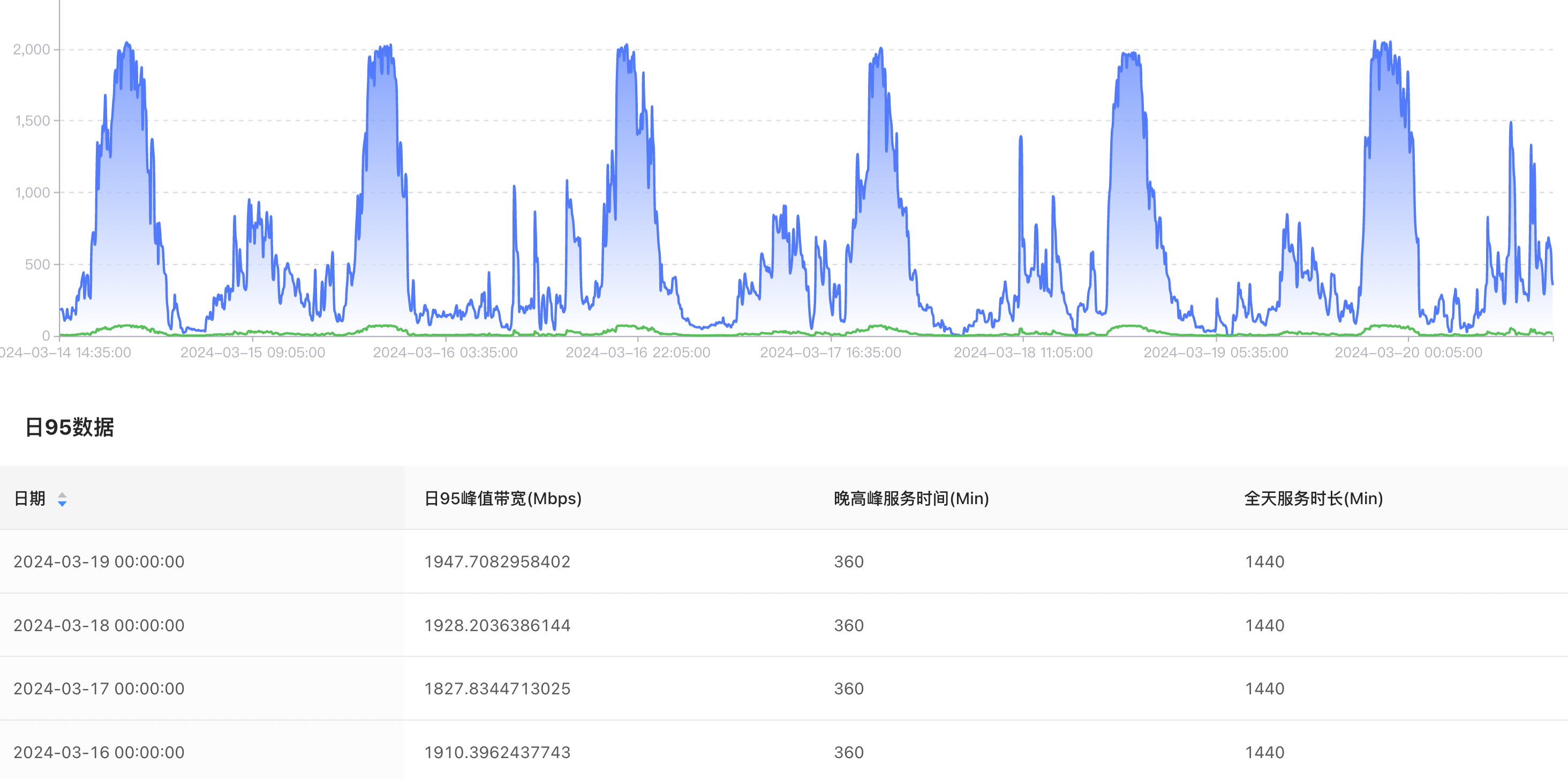Select date cell 2024-03-17 00:00:00
1568x779 pixels.
coord(99,689)
